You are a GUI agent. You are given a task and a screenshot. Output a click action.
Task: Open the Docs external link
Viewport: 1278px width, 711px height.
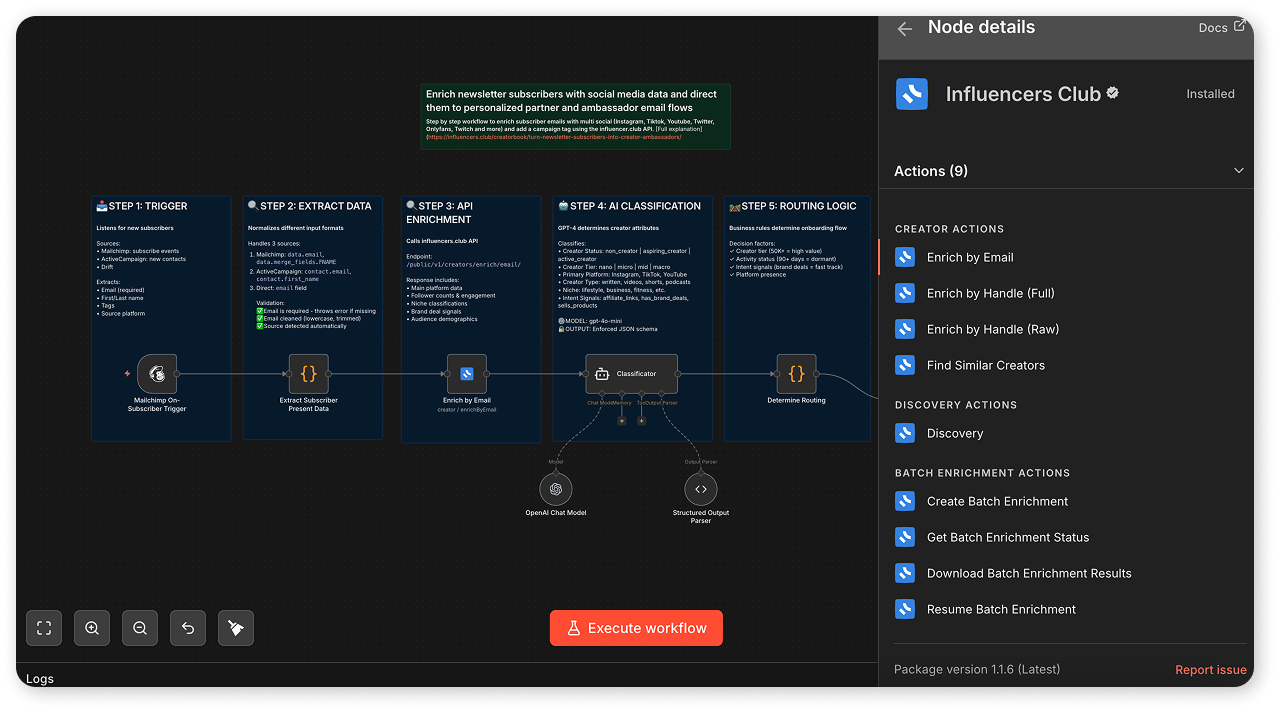pos(1222,28)
